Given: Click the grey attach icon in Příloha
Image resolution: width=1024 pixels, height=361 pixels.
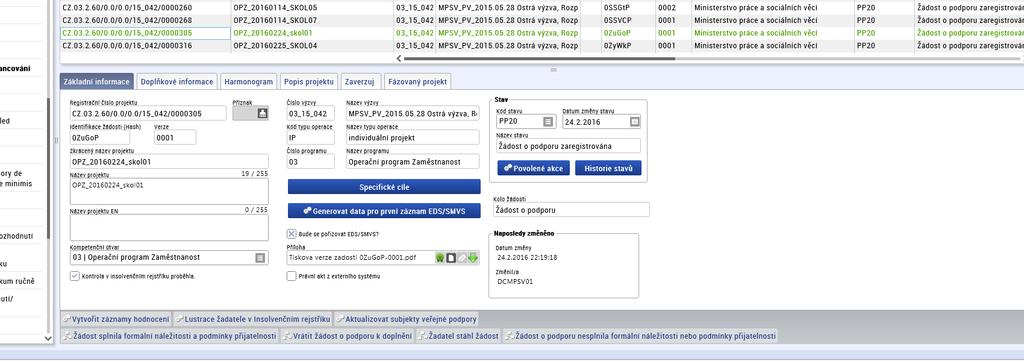Looking at the screenshot, I should 462,258.
